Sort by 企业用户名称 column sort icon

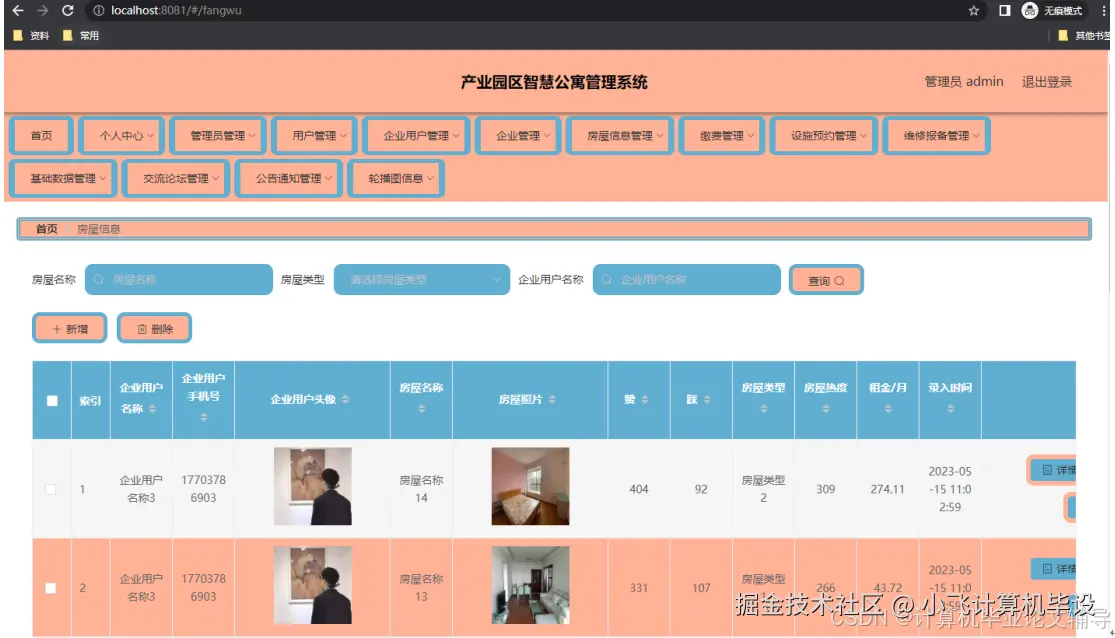[152, 409]
